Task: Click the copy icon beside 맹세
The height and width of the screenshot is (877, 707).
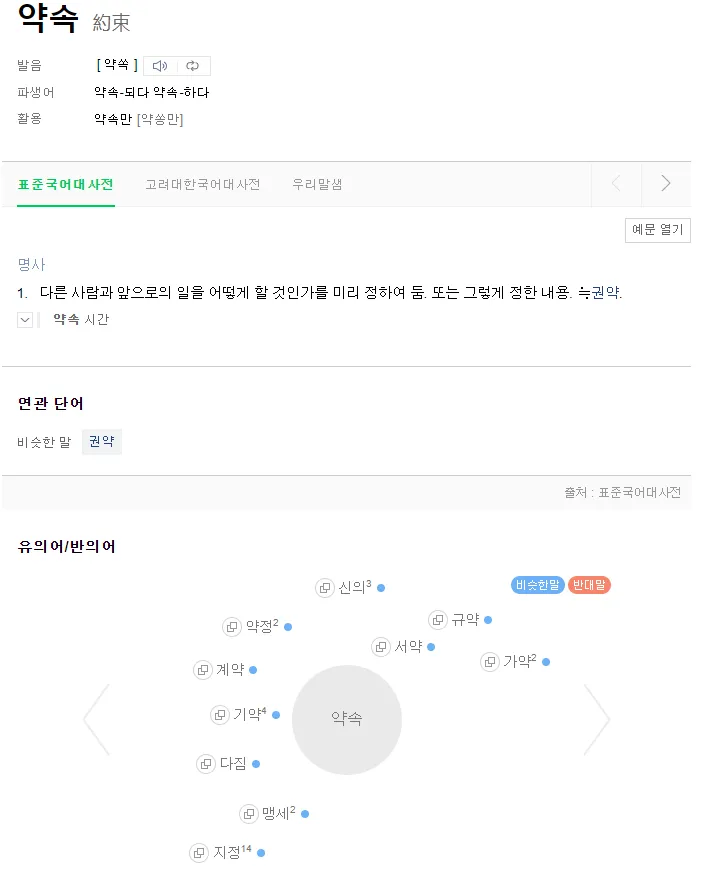Action: point(249,814)
